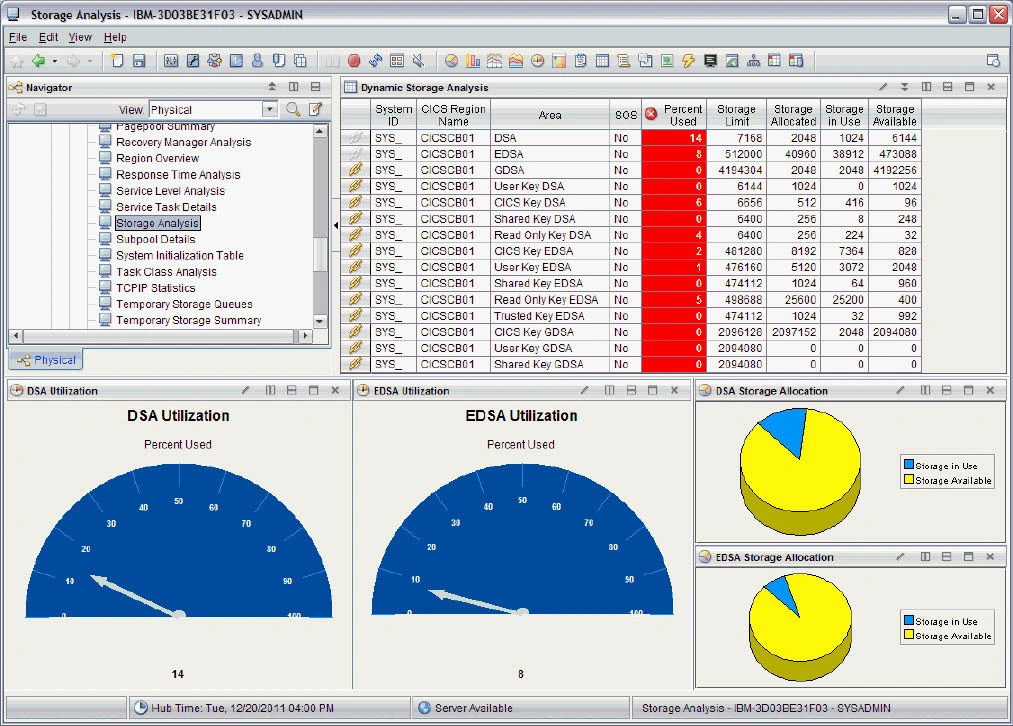Click the green Back arrow in toolbar
The width and height of the screenshot is (1013, 726).
click(38, 61)
